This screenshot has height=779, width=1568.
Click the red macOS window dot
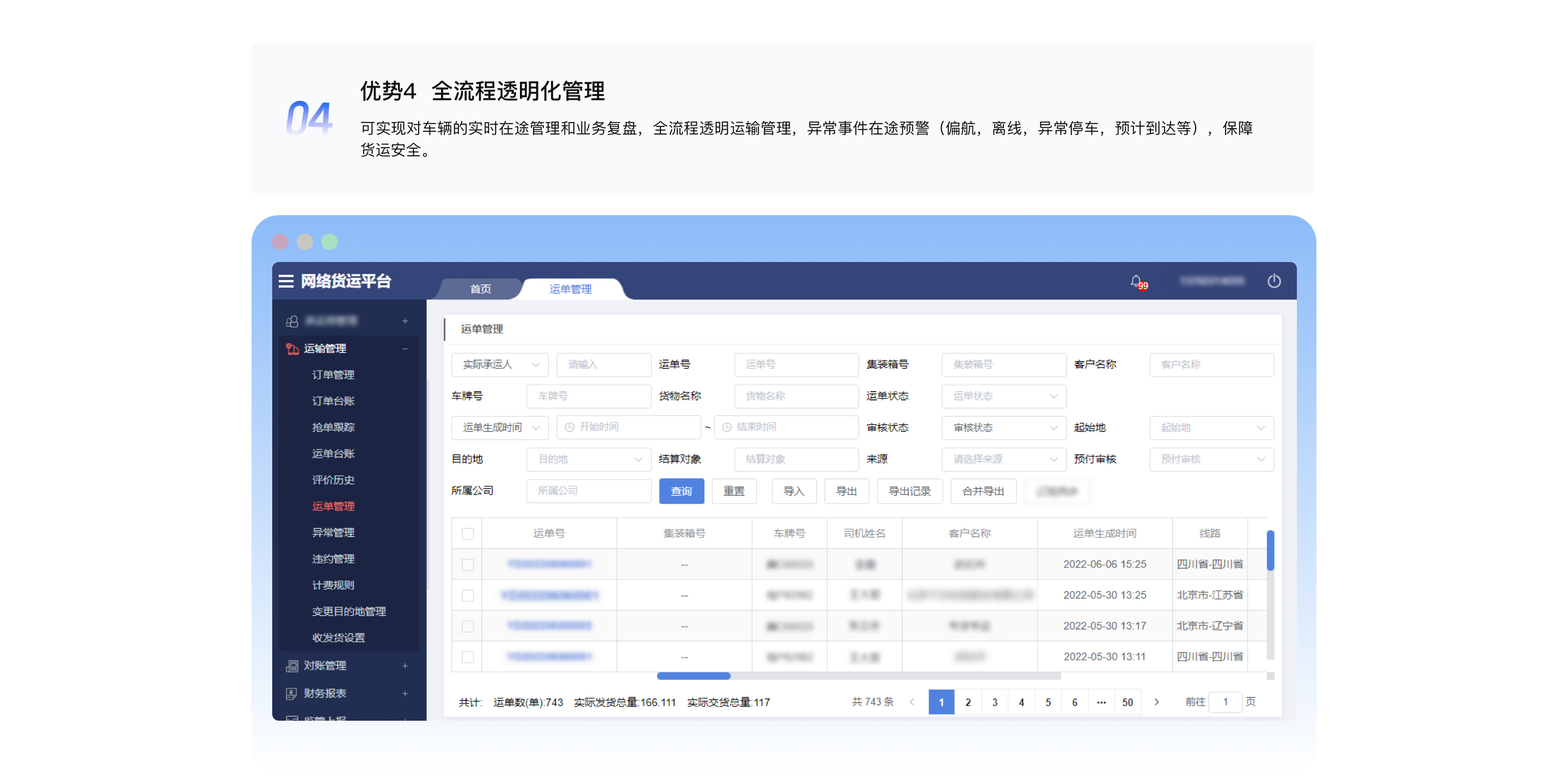tap(280, 241)
